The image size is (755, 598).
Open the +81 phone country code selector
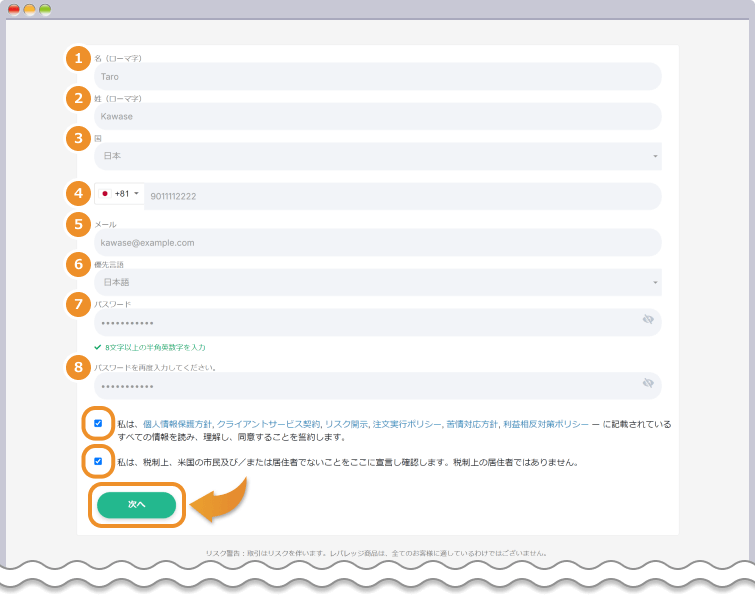point(119,194)
